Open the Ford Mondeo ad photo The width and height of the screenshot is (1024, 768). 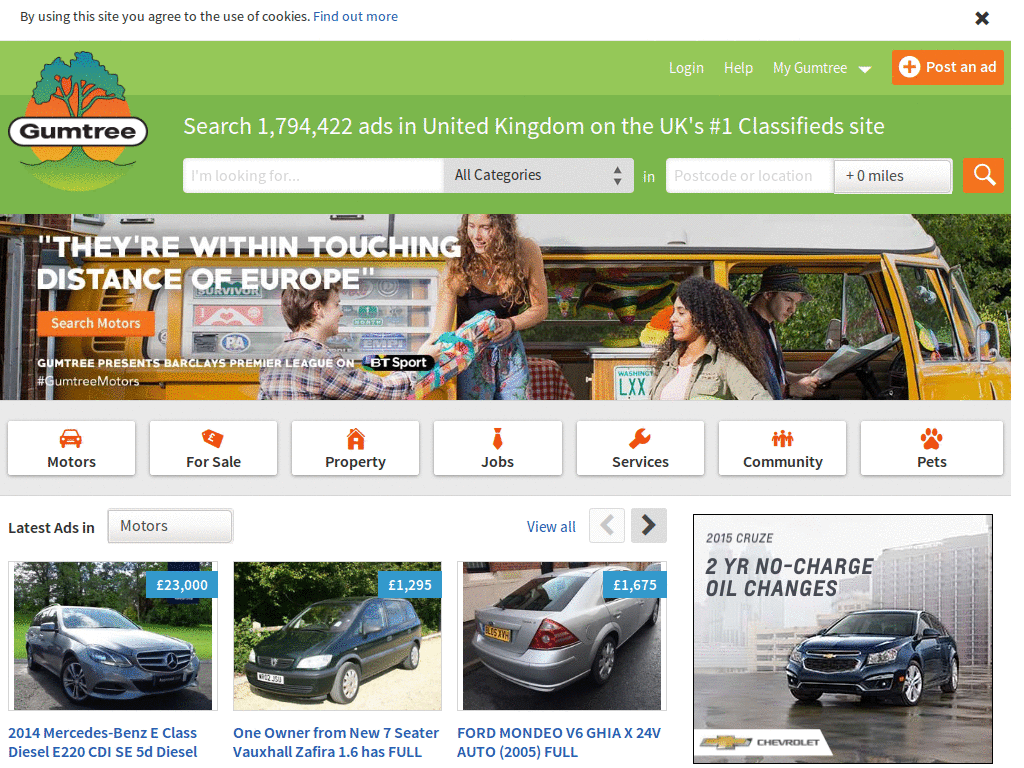click(562, 636)
